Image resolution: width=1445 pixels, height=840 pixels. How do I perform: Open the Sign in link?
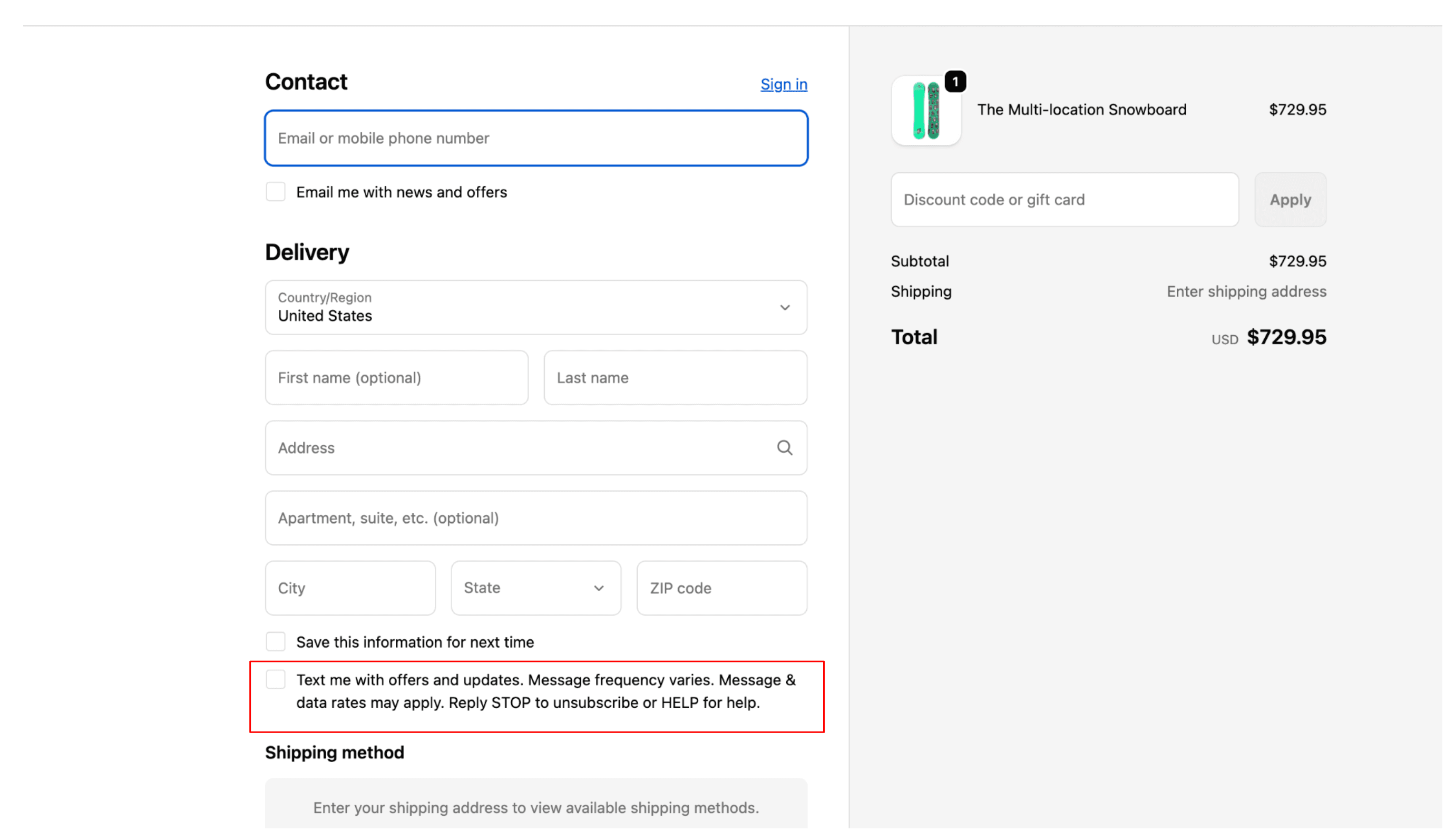click(x=783, y=84)
